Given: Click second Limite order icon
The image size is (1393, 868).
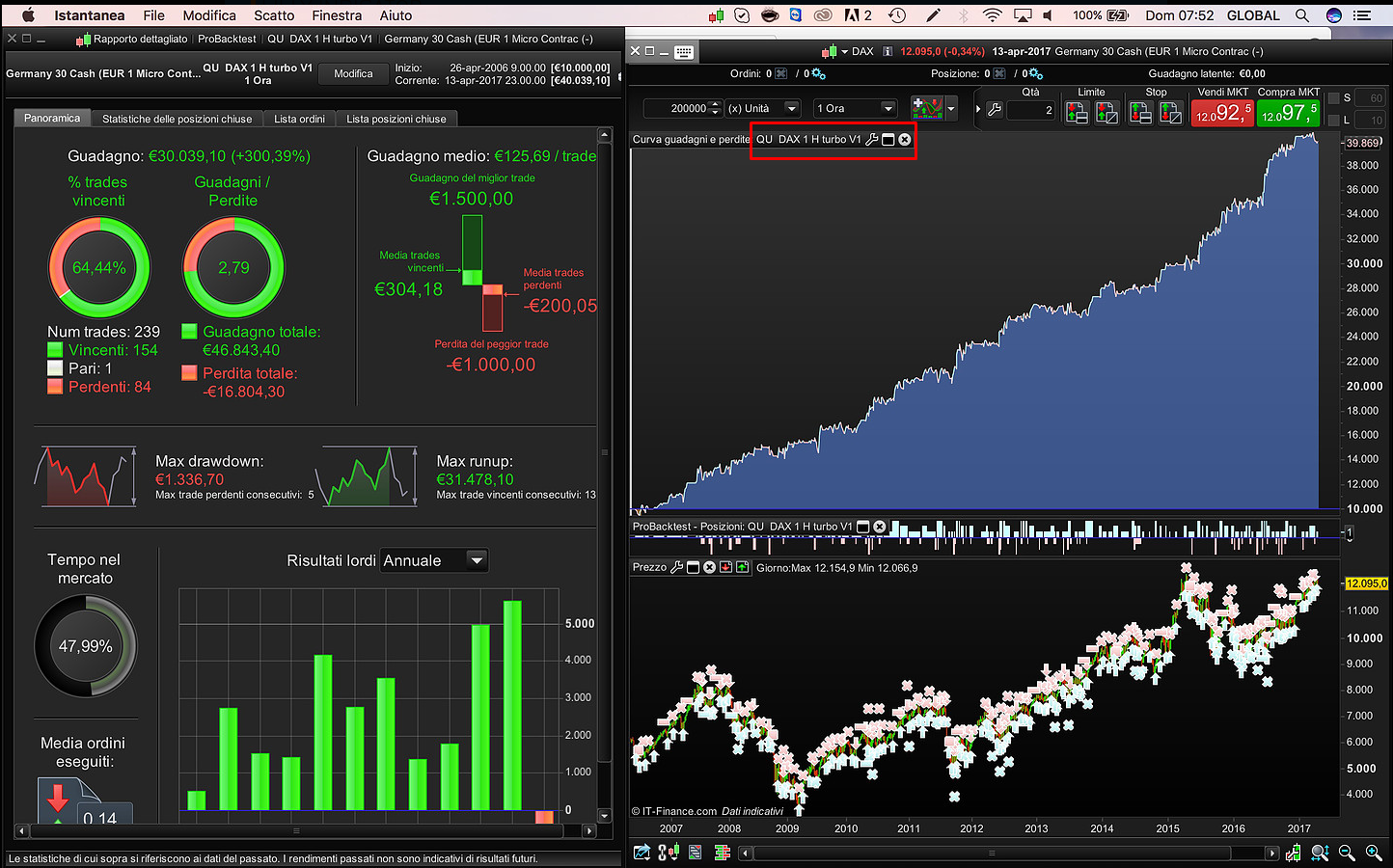Looking at the screenshot, I should click(x=1106, y=113).
